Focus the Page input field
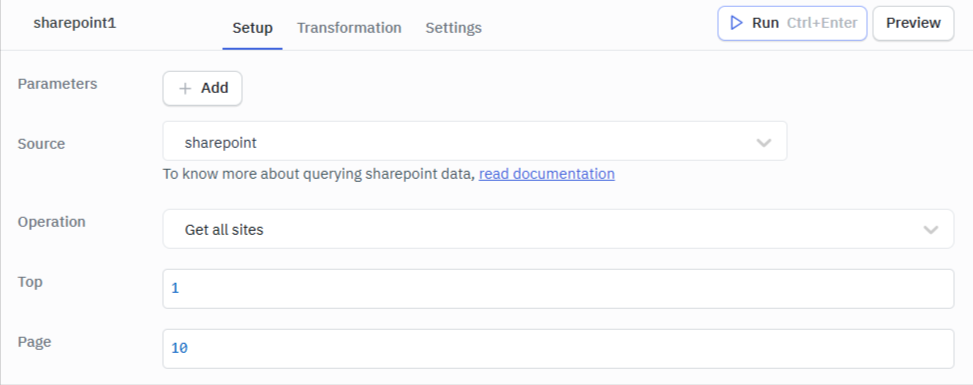The height and width of the screenshot is (385, 973). point(558,349)
